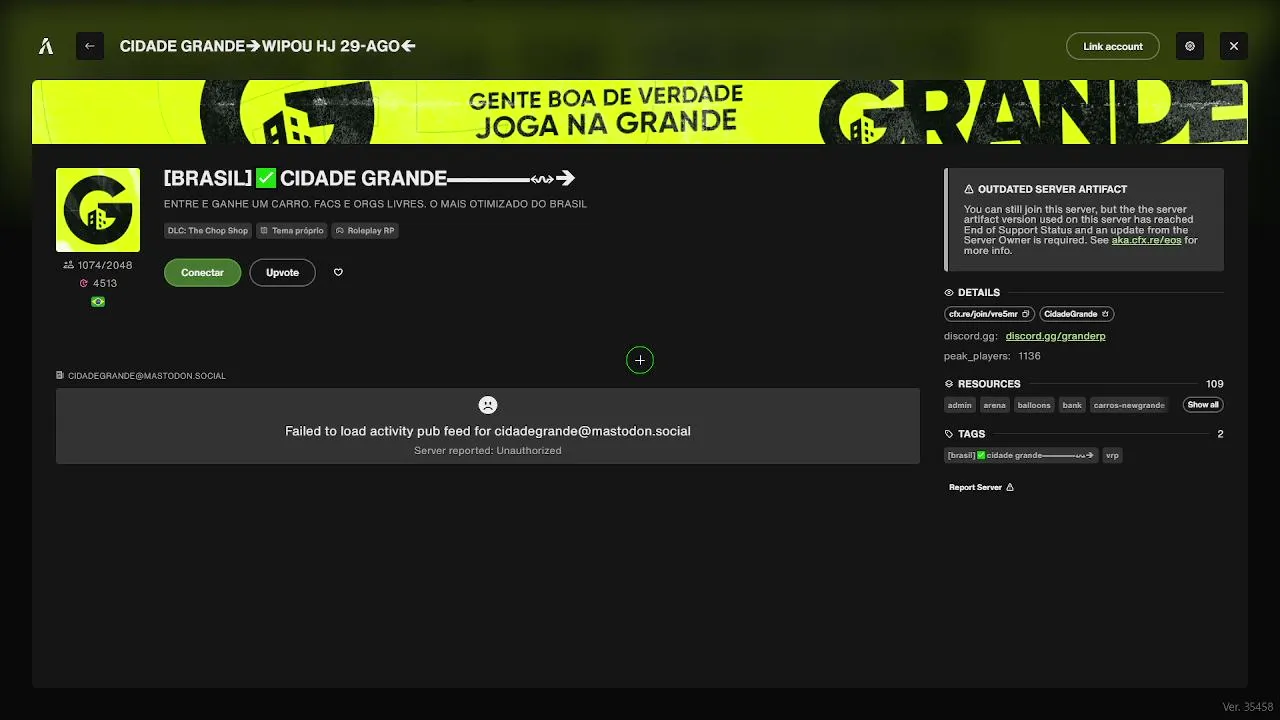Click the players icon beside 1074/2048
1280x720 pixels.
[68, 265]
